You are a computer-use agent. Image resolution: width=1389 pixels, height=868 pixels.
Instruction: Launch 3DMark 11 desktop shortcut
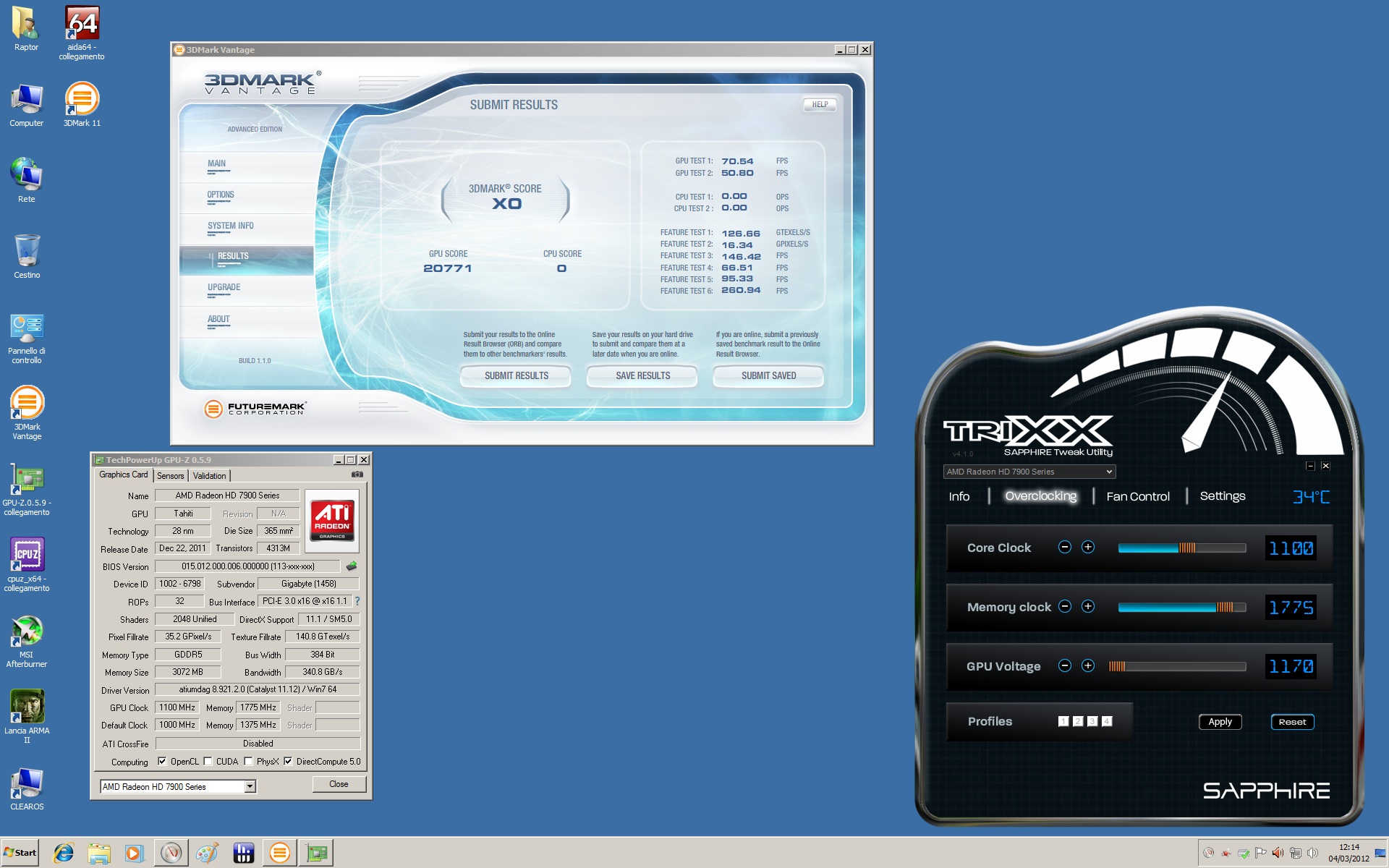coord(82,105)
